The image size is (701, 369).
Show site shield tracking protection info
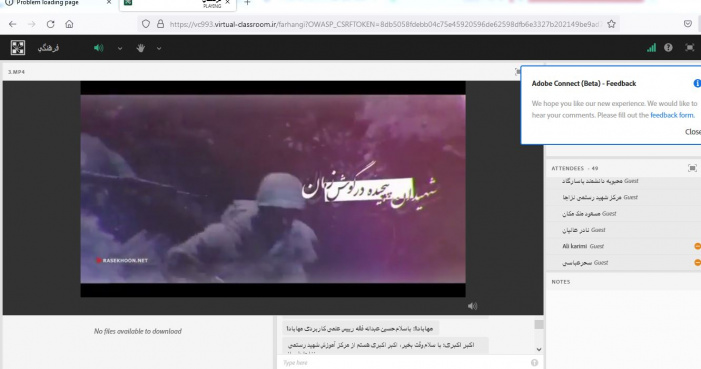click(146, 24)
